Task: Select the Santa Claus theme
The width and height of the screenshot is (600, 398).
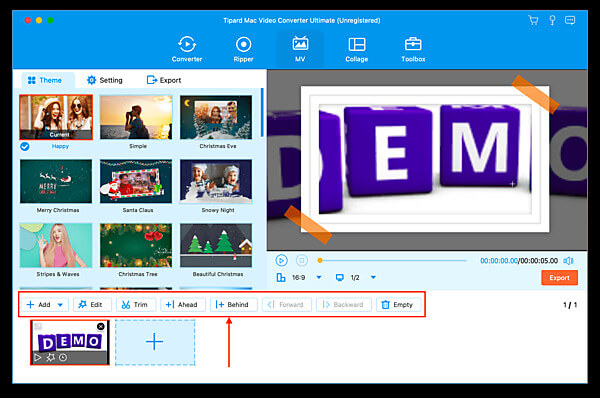Action: [x=136, y=181]
